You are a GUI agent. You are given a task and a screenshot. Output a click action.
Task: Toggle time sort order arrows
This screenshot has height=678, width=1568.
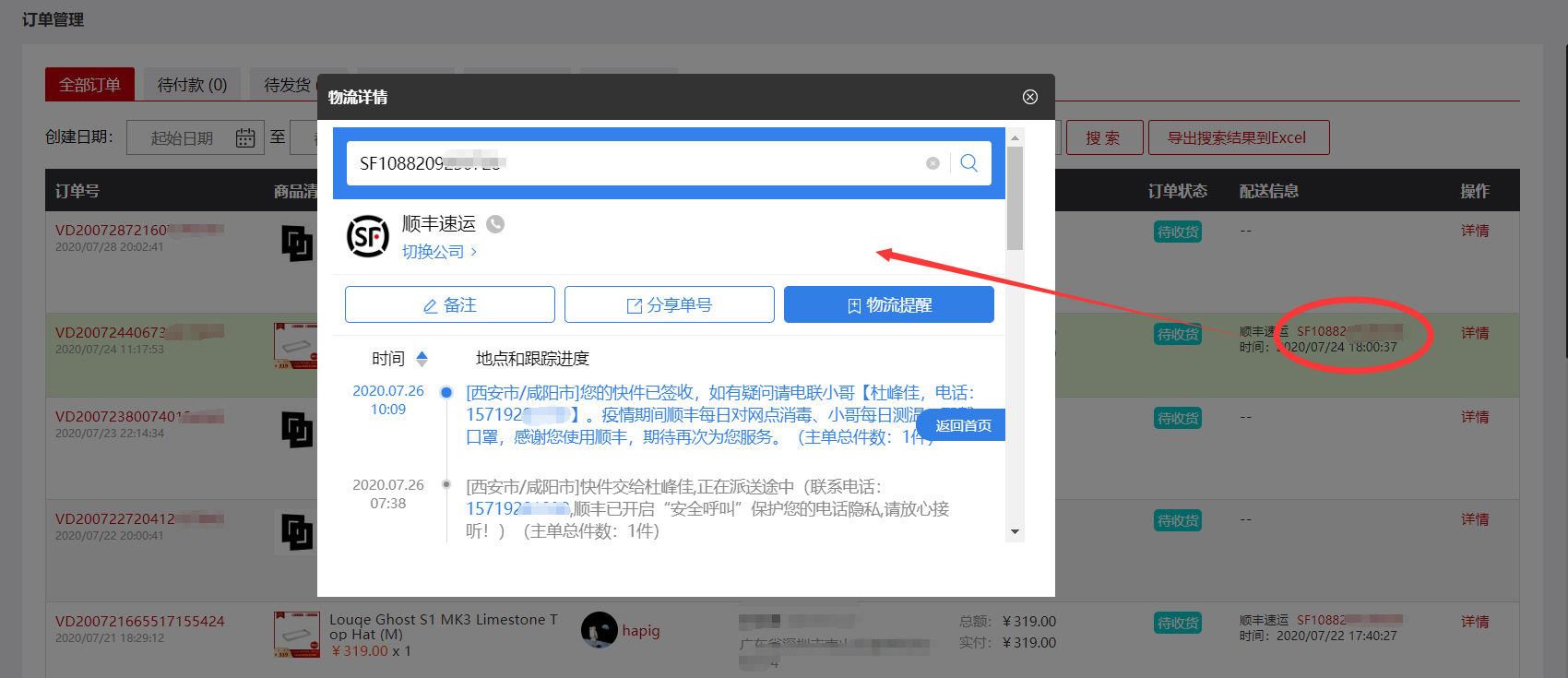[x=422, y=359]
